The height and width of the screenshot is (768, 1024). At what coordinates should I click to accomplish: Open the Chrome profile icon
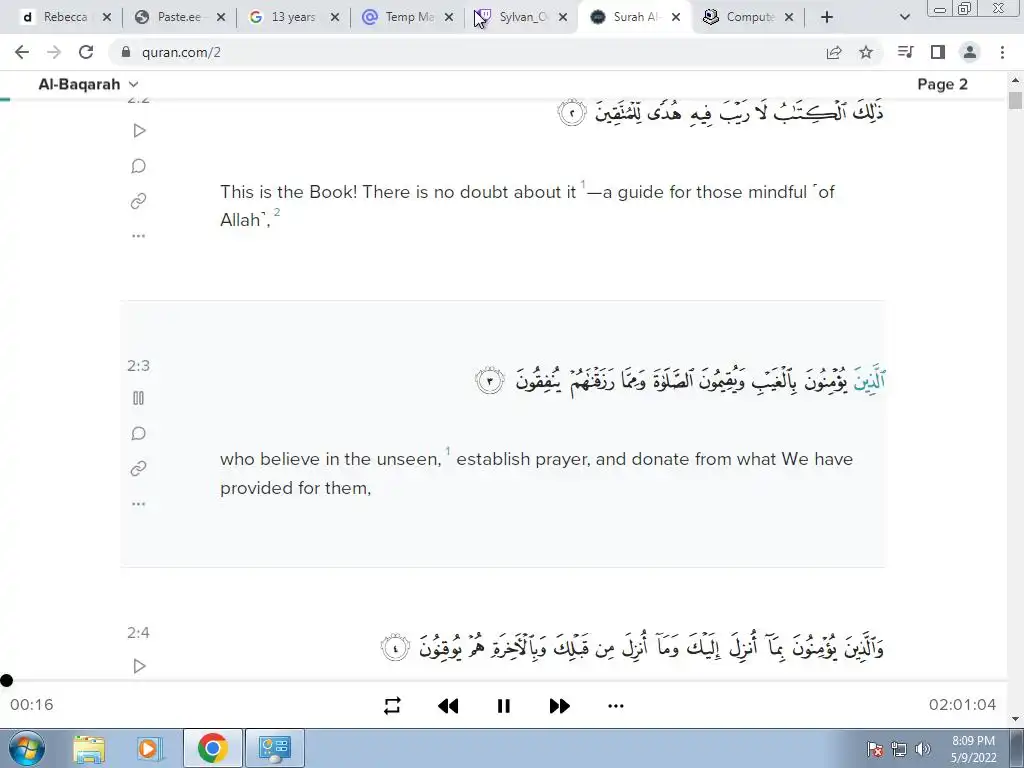click(x=970, y=52)
